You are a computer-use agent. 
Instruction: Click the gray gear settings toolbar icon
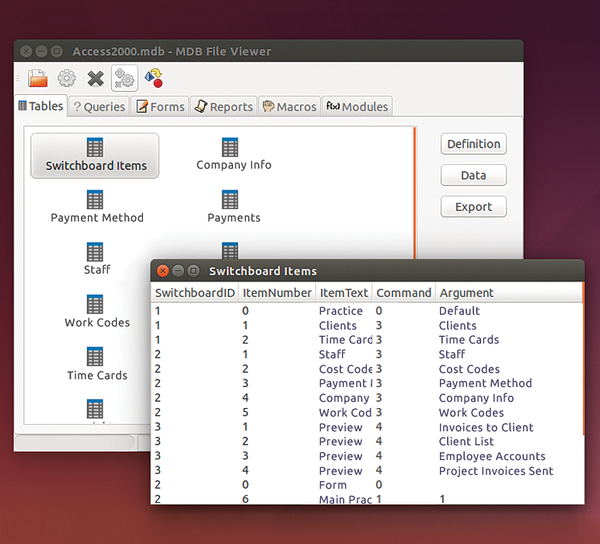pyautogui.click(x=67, y=78)
